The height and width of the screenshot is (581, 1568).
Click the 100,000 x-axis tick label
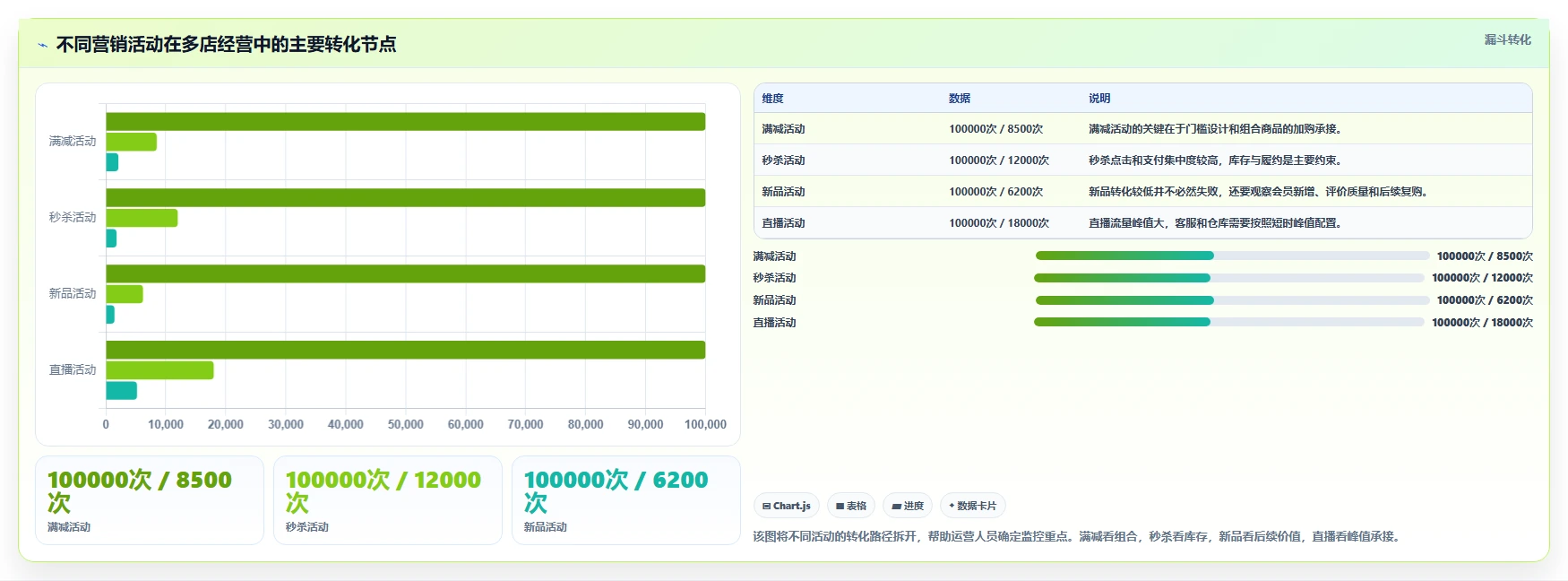coord(705,425)
